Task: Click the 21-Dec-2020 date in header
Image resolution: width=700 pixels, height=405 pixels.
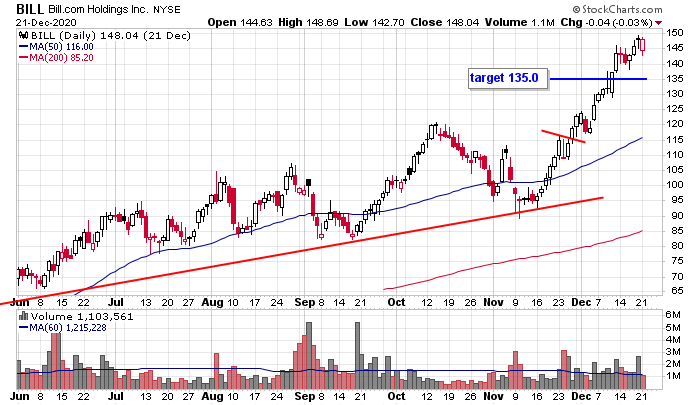Action: pos(46,22)
